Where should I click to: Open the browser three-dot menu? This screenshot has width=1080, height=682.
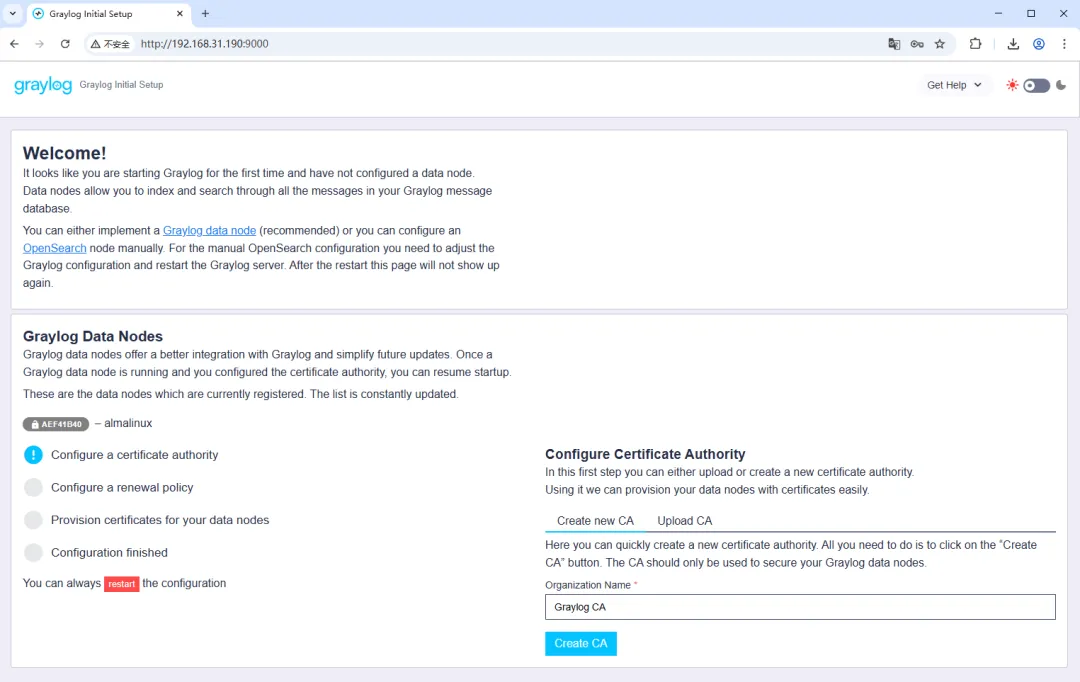(x=1064, y=43)
